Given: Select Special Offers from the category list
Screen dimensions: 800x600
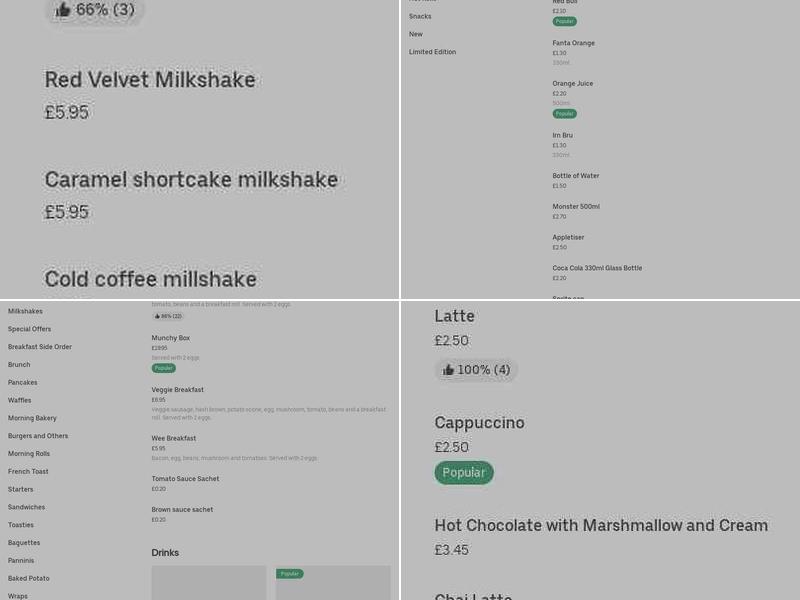Looking at the screenshot, I should 28,328.
